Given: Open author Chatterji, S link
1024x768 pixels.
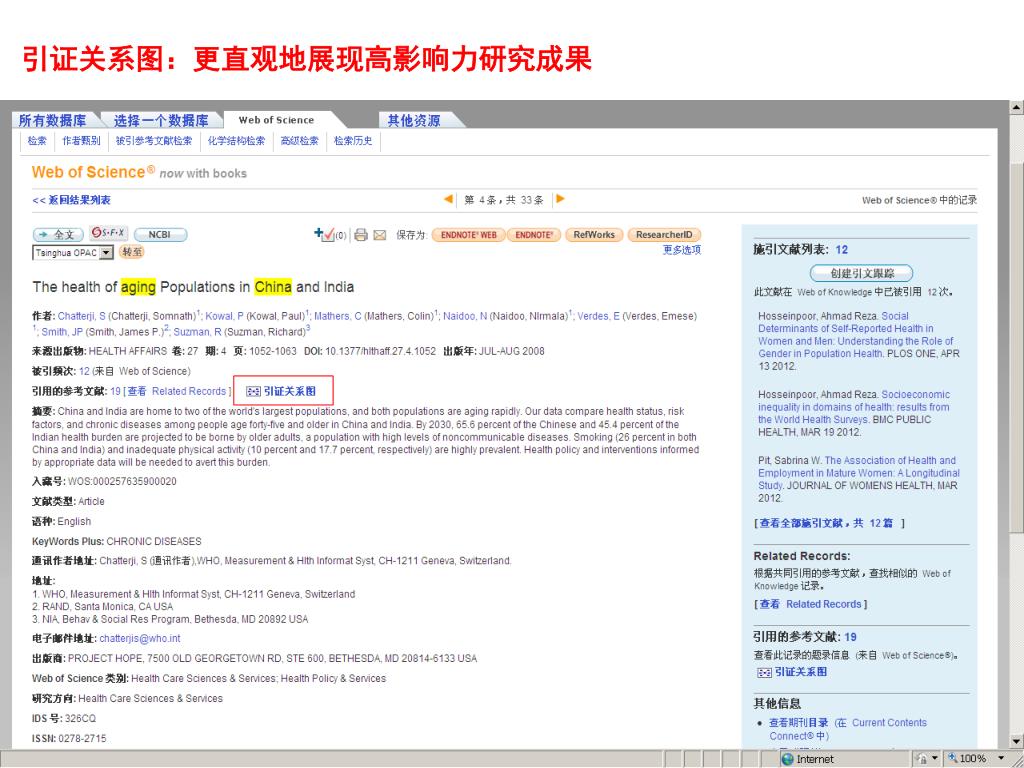Looking at the screenshot, I should [82, 316].
